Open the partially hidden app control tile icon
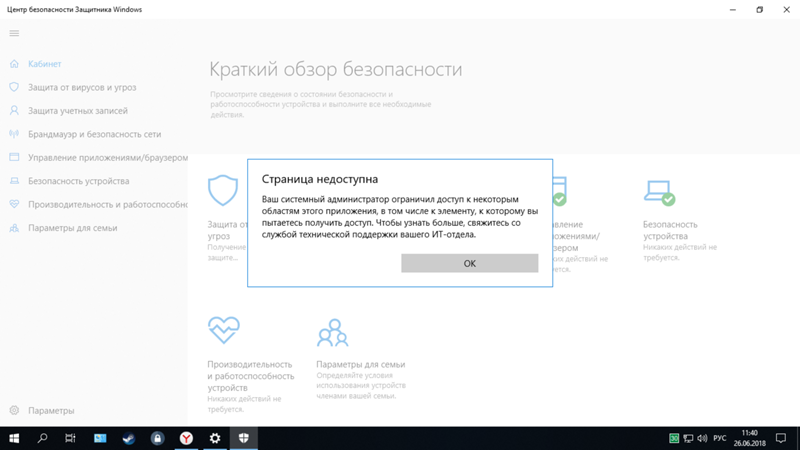Screen dimensions: 800x450 point(560,191)
